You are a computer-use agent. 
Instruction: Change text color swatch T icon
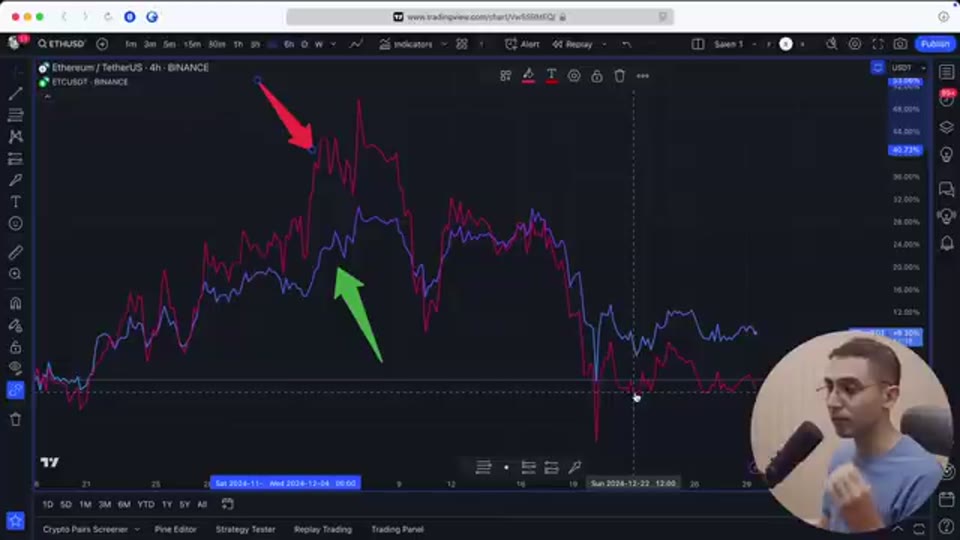(551, 76)
